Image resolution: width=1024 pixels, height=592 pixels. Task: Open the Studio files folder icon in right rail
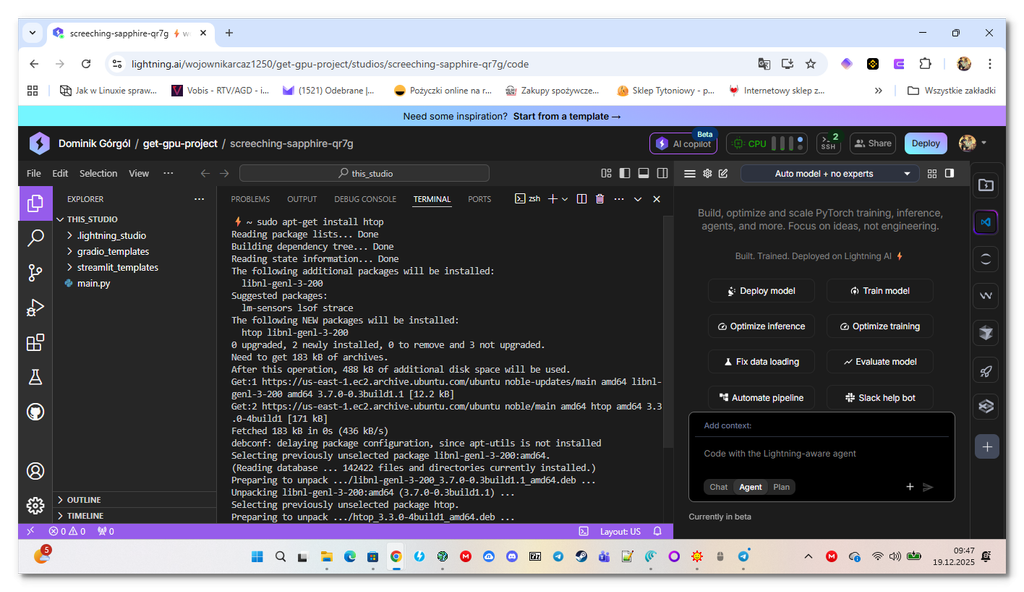tap(986, 186)
